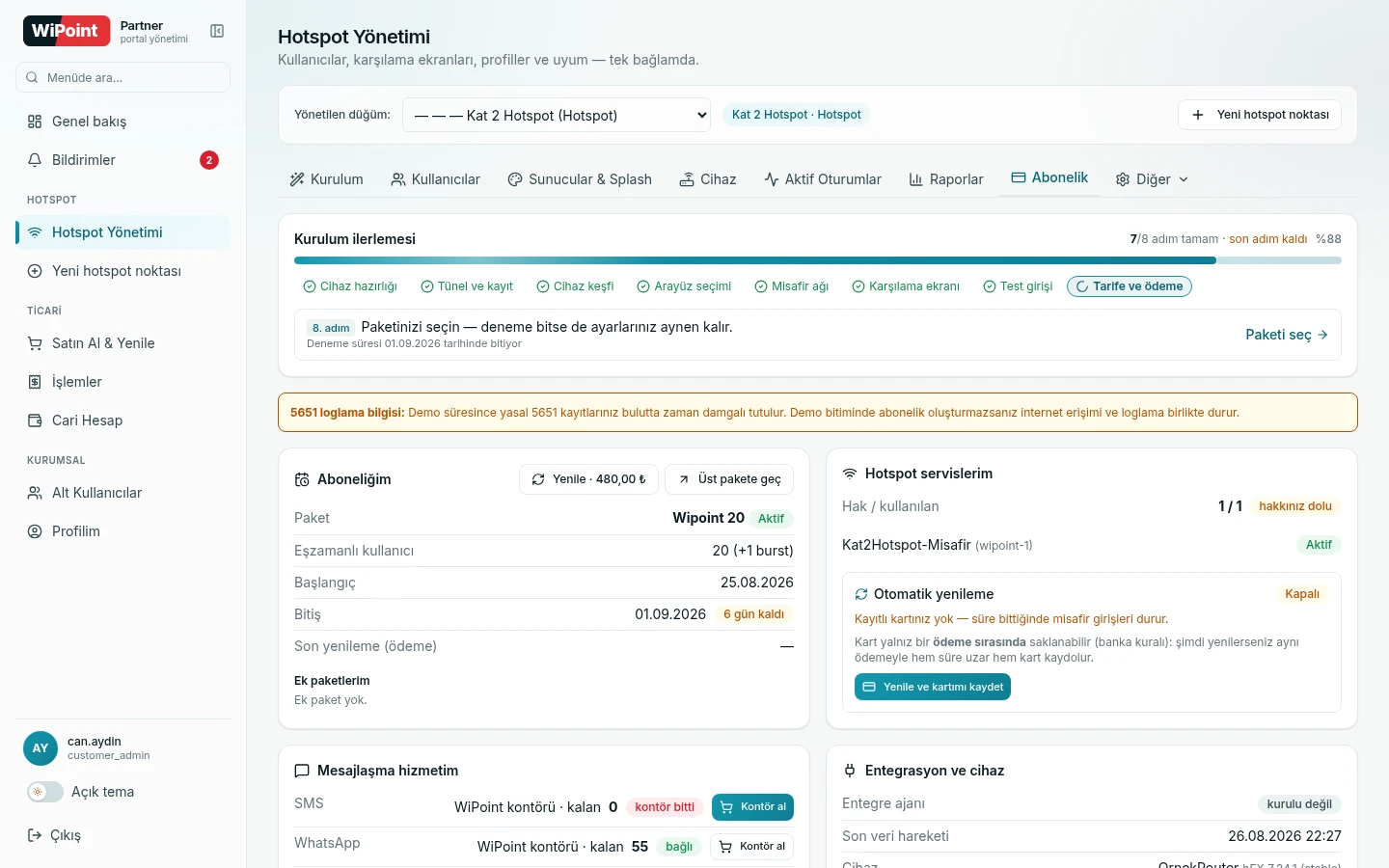The height and width of the screenshot is (868, 1389).
Task: Click the Kat 2 Hotspot · Hotspot badge
Action: point(797,115)
